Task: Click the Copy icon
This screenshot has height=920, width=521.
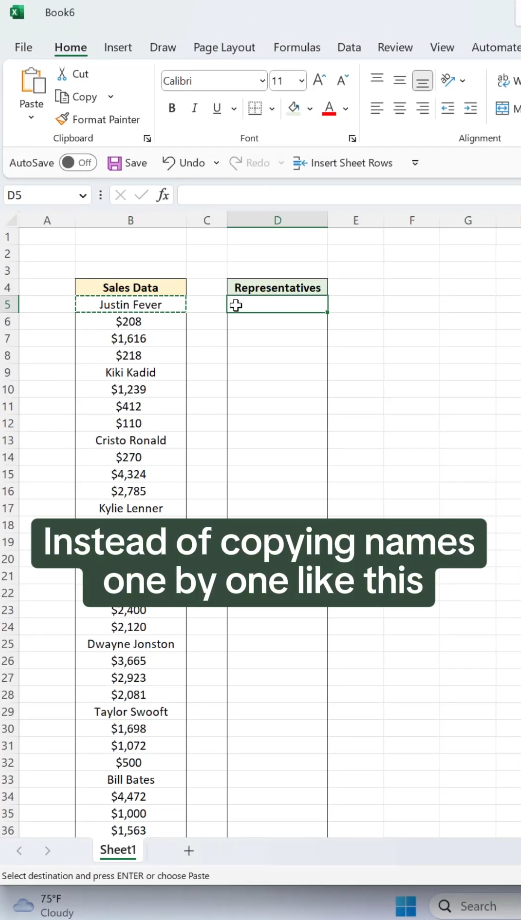Action: 62,97
